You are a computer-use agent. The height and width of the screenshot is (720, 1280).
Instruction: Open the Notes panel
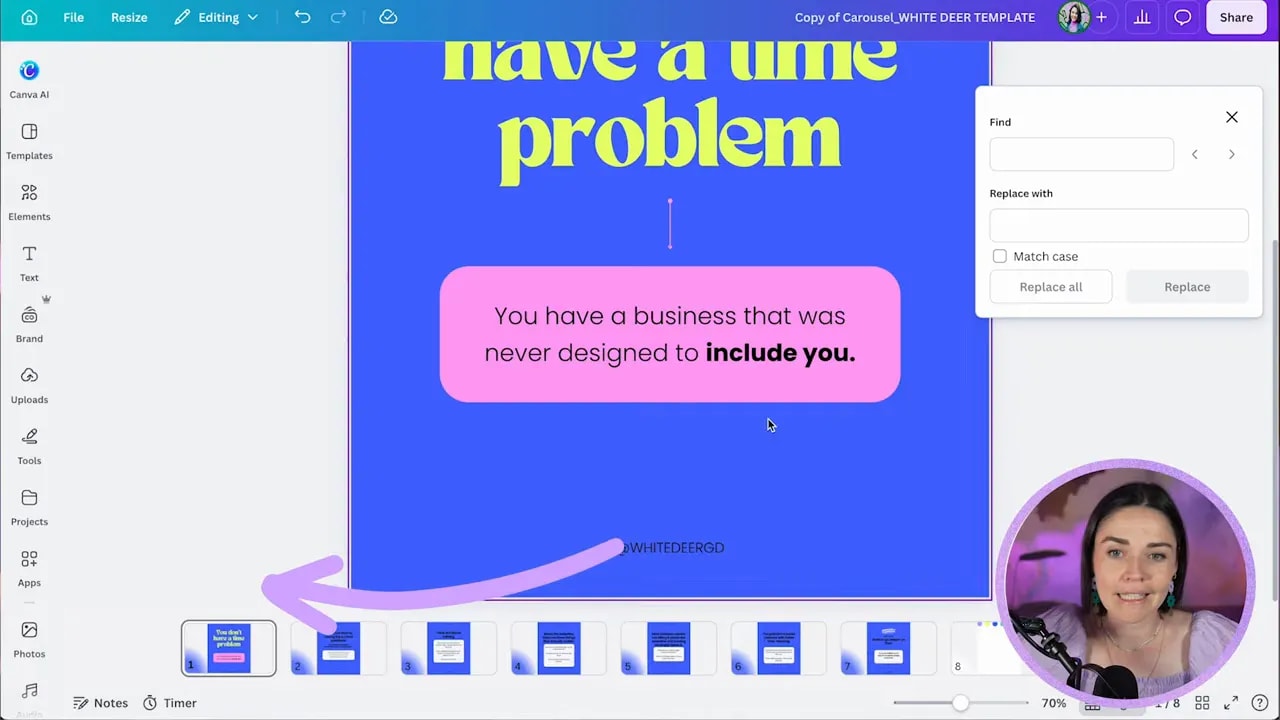(101, 703)
